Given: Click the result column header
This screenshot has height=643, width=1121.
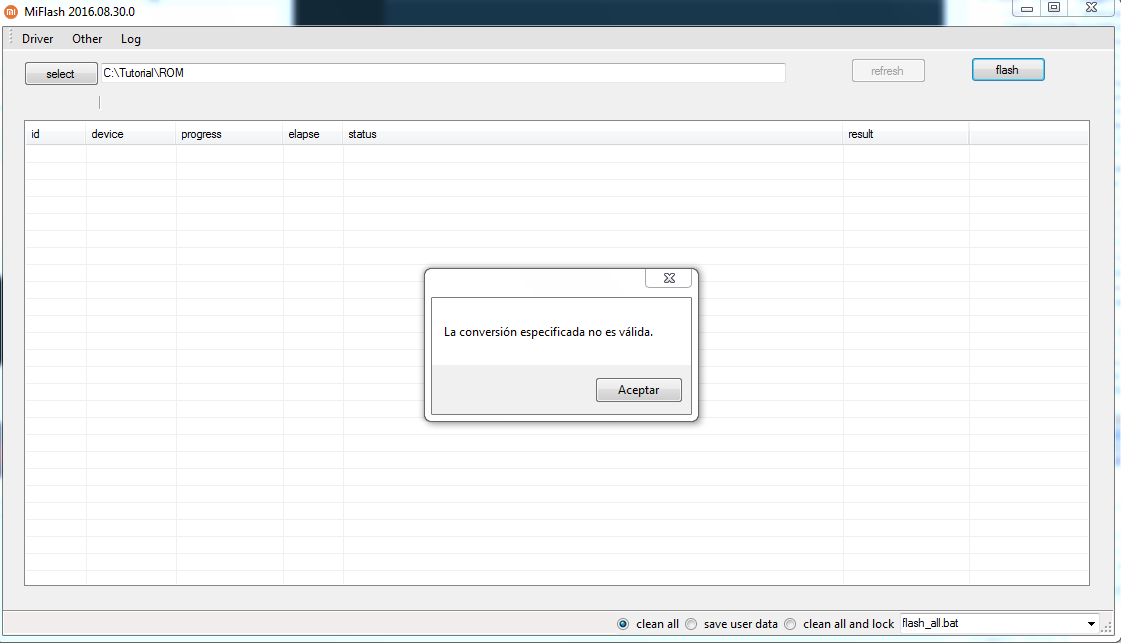Looking at the screenshot, I should coord(906,134).
